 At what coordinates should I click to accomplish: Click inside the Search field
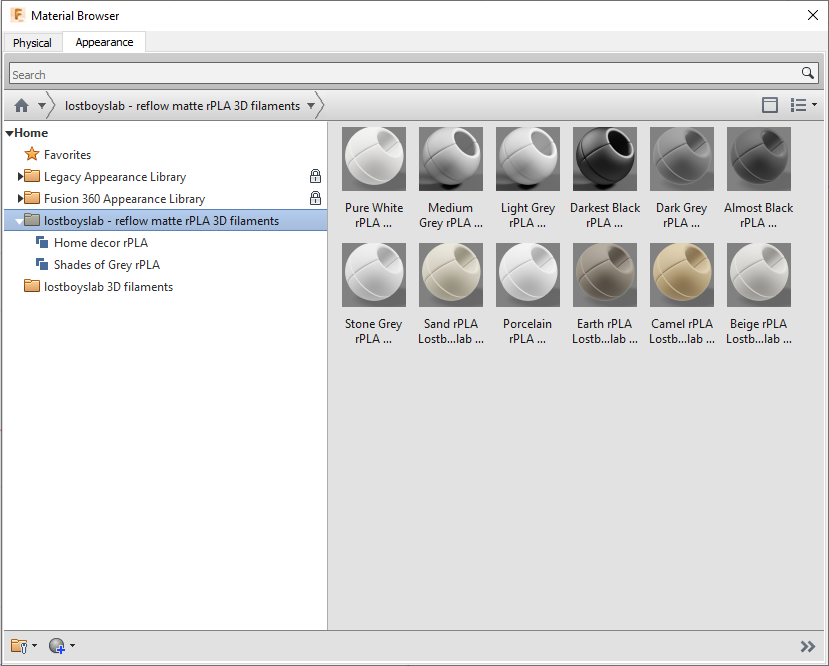[x=400, y=73]
